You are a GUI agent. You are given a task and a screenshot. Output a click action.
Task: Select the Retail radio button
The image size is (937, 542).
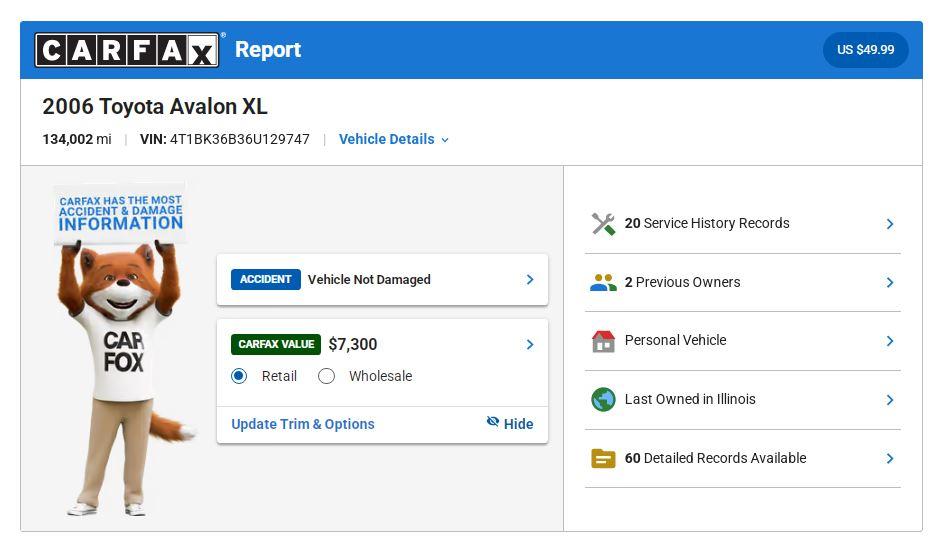pos(239,376)
